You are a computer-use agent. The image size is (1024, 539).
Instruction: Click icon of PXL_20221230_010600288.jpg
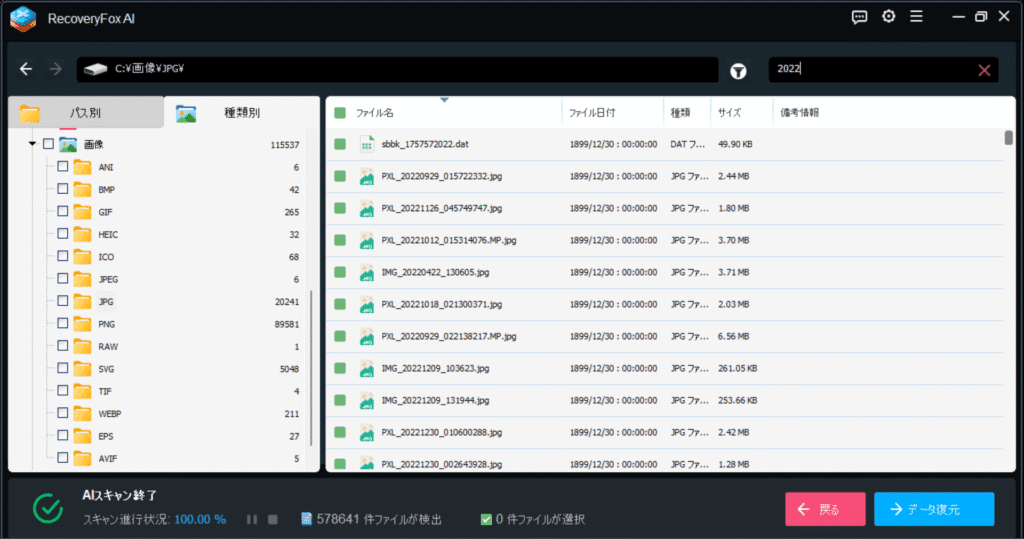[367, 433]
